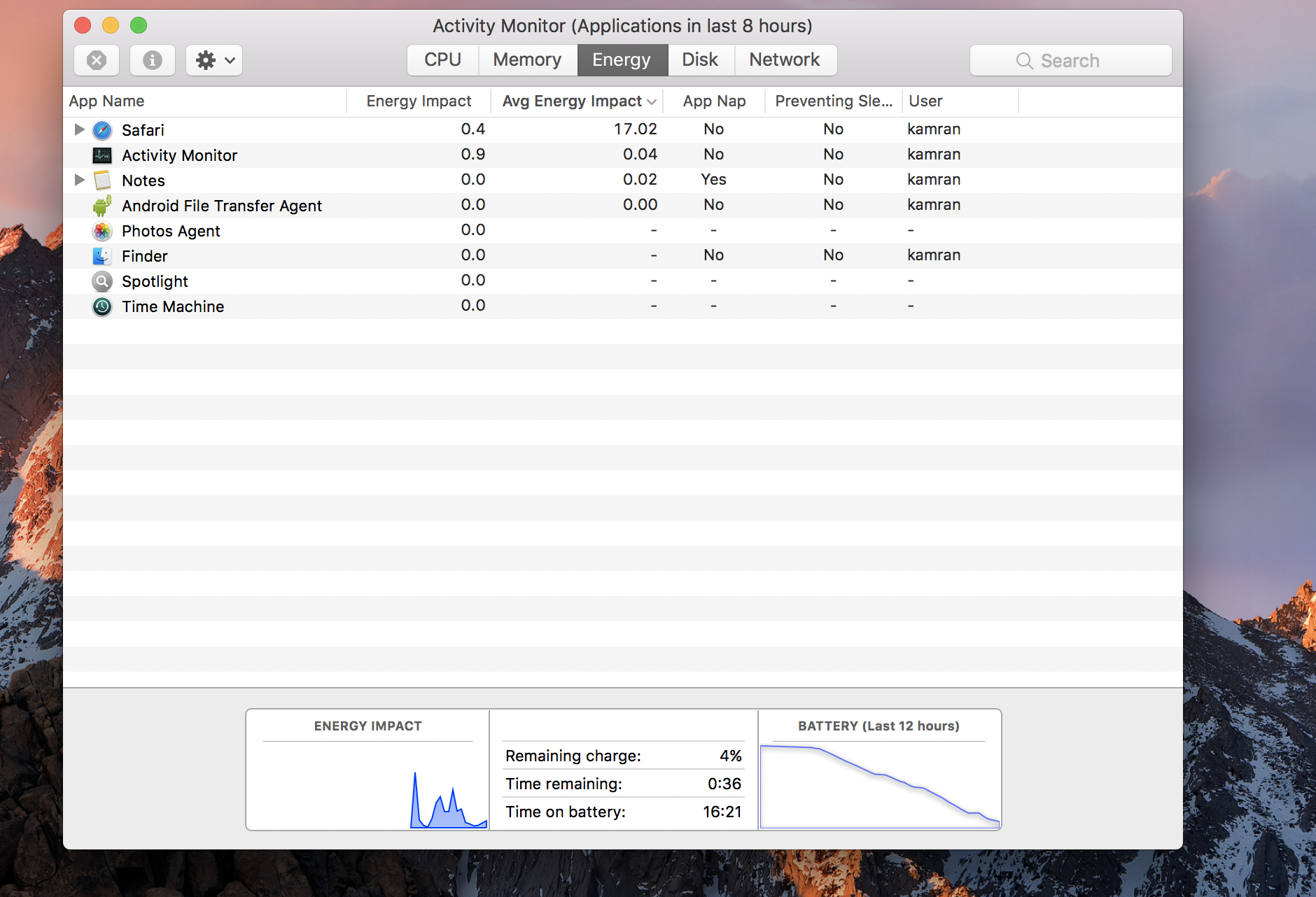
Task: Switch to the Memory tab
Action: pos(528,60)
